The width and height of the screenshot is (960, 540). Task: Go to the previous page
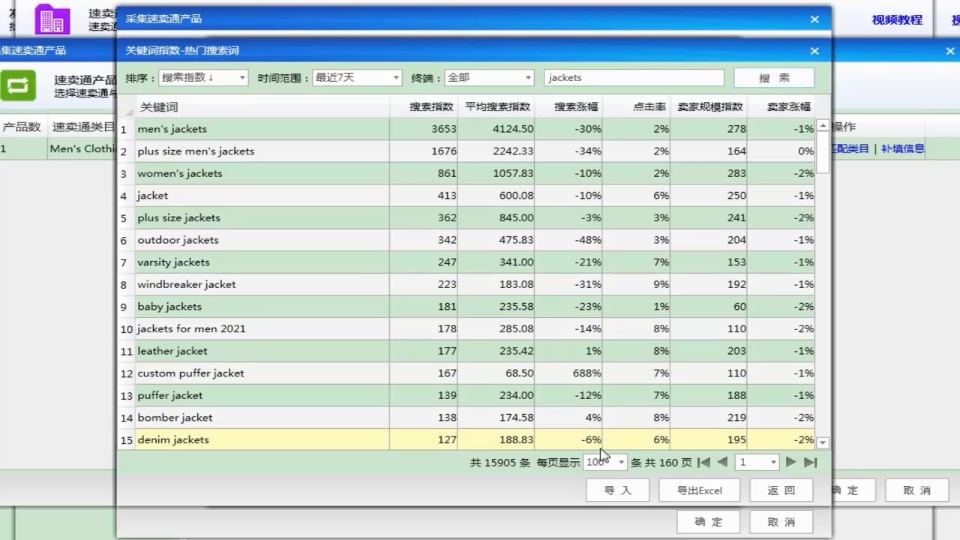(x=722, y=462)
